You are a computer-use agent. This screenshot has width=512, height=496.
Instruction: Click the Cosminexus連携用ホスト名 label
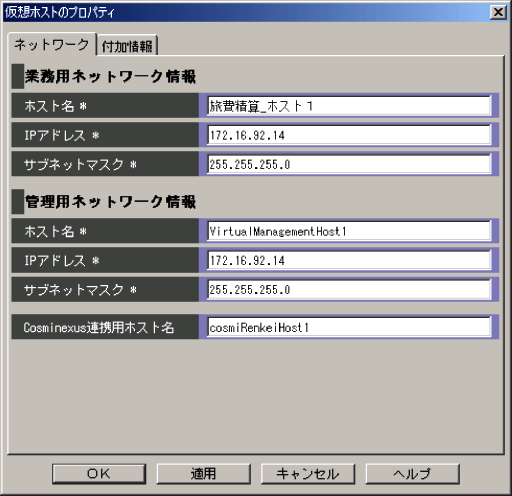click(99, 327)
